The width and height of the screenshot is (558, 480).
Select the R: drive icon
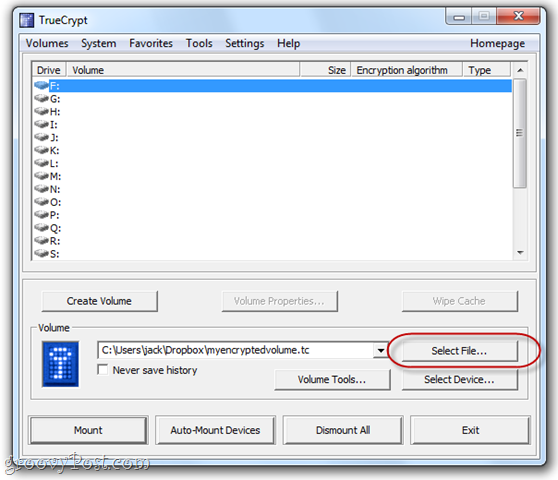tap(41, 241)
